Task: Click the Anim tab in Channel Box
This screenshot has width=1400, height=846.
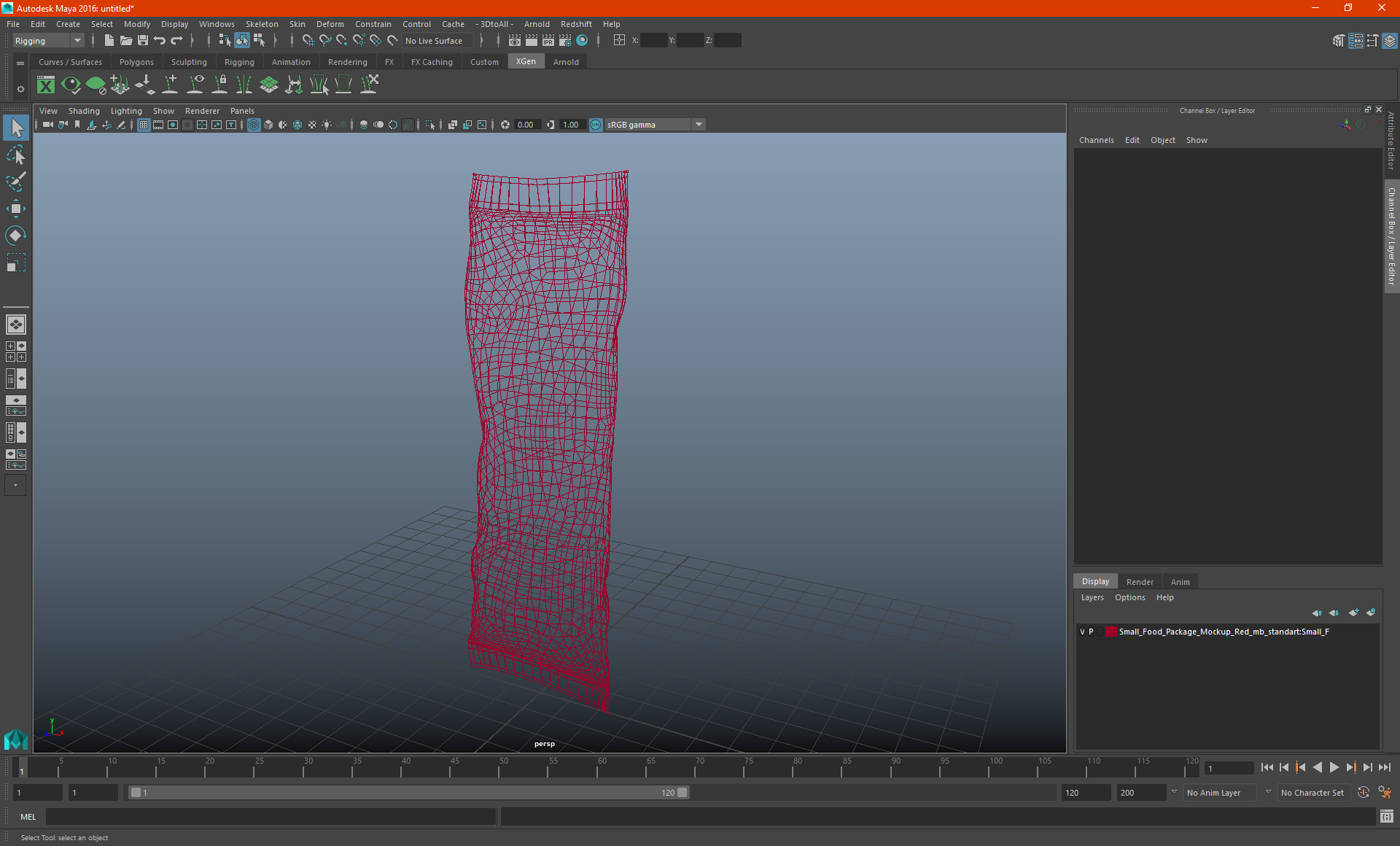Action: click(x=1180, y=580)
